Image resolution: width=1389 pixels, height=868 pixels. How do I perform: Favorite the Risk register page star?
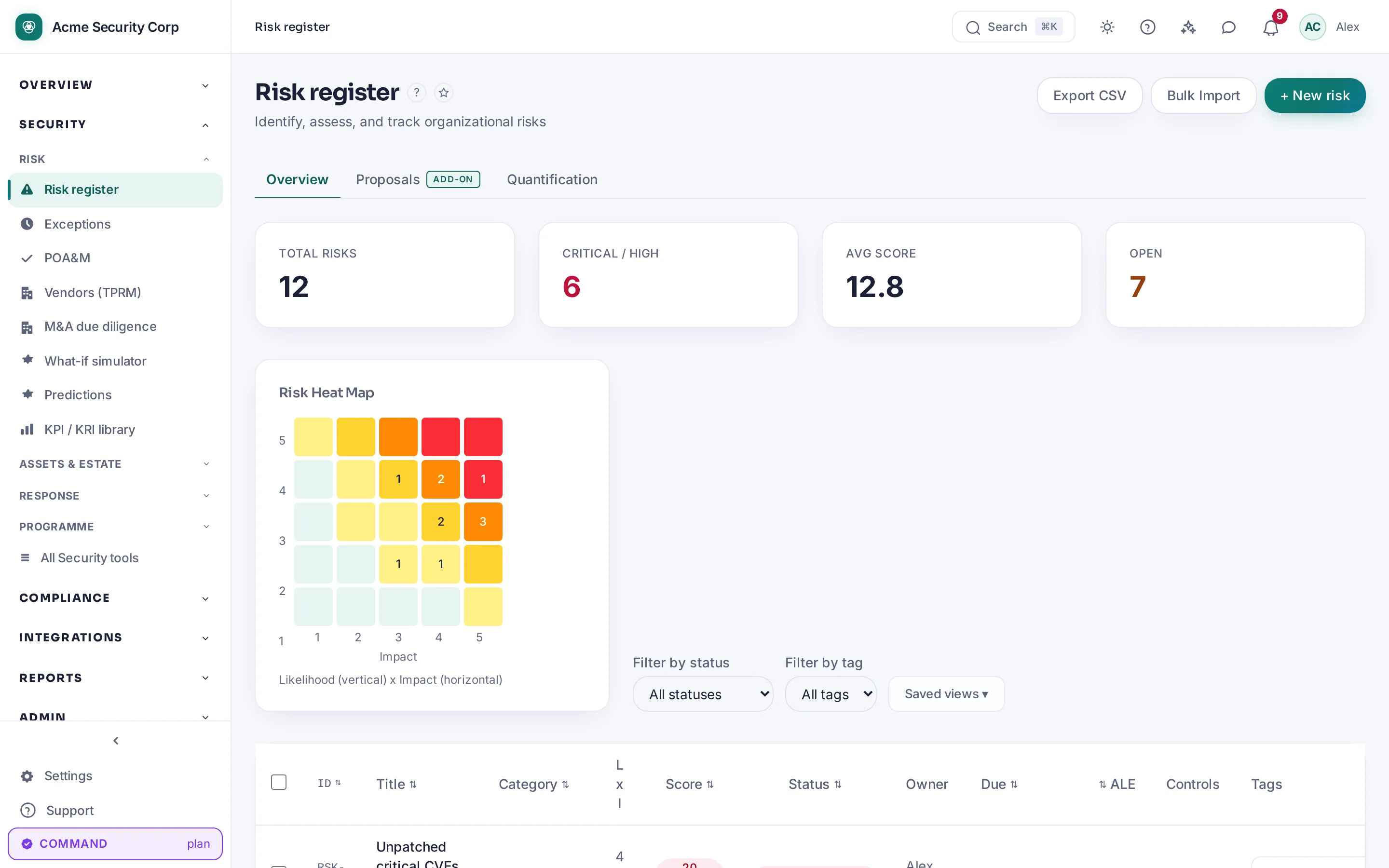pyautogui.click(x=443, y=93)
